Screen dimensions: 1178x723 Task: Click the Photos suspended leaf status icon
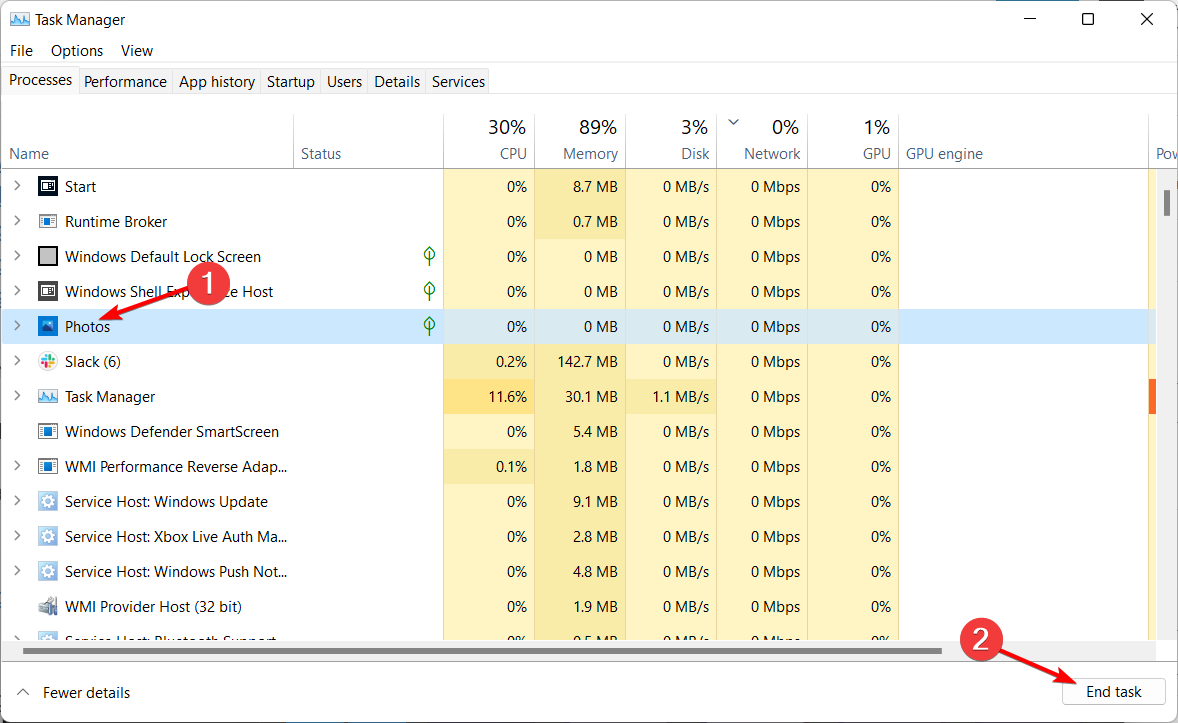pyautogui.click(x=429, y=326)
